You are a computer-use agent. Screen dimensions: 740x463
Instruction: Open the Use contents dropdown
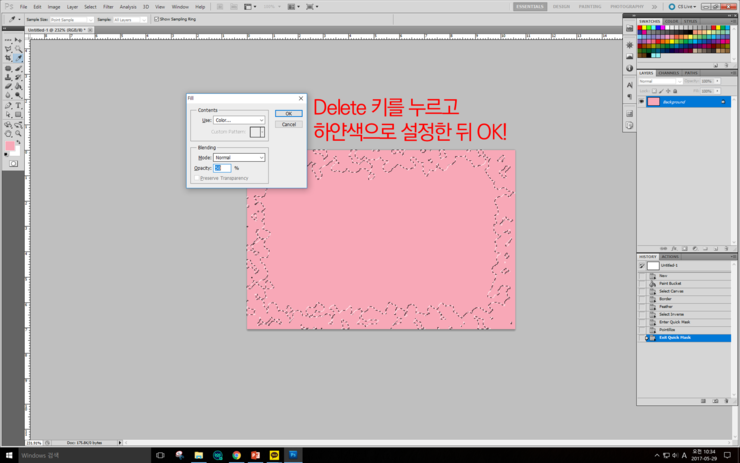pyautogui.click(x=239, y=120)
